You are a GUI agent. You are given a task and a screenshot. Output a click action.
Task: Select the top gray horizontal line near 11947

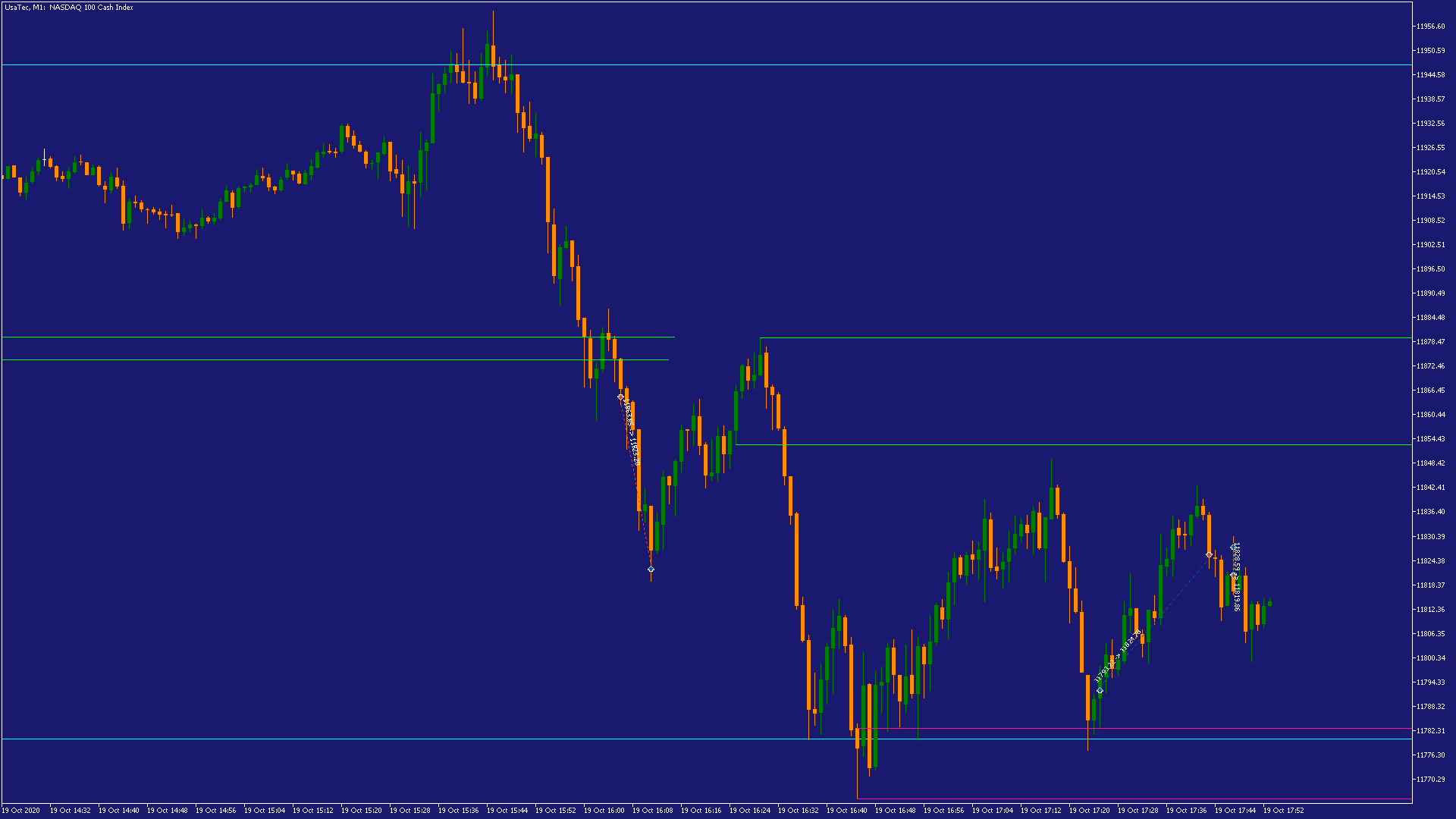point(227,65)
